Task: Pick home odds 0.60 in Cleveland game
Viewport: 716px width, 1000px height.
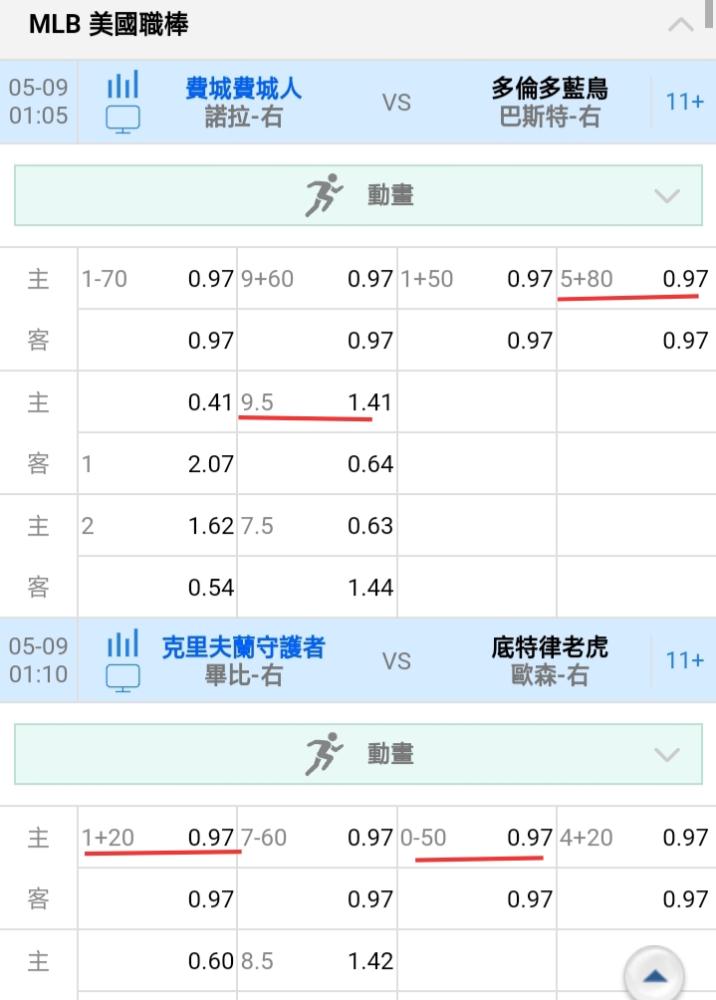Action: 157,960
